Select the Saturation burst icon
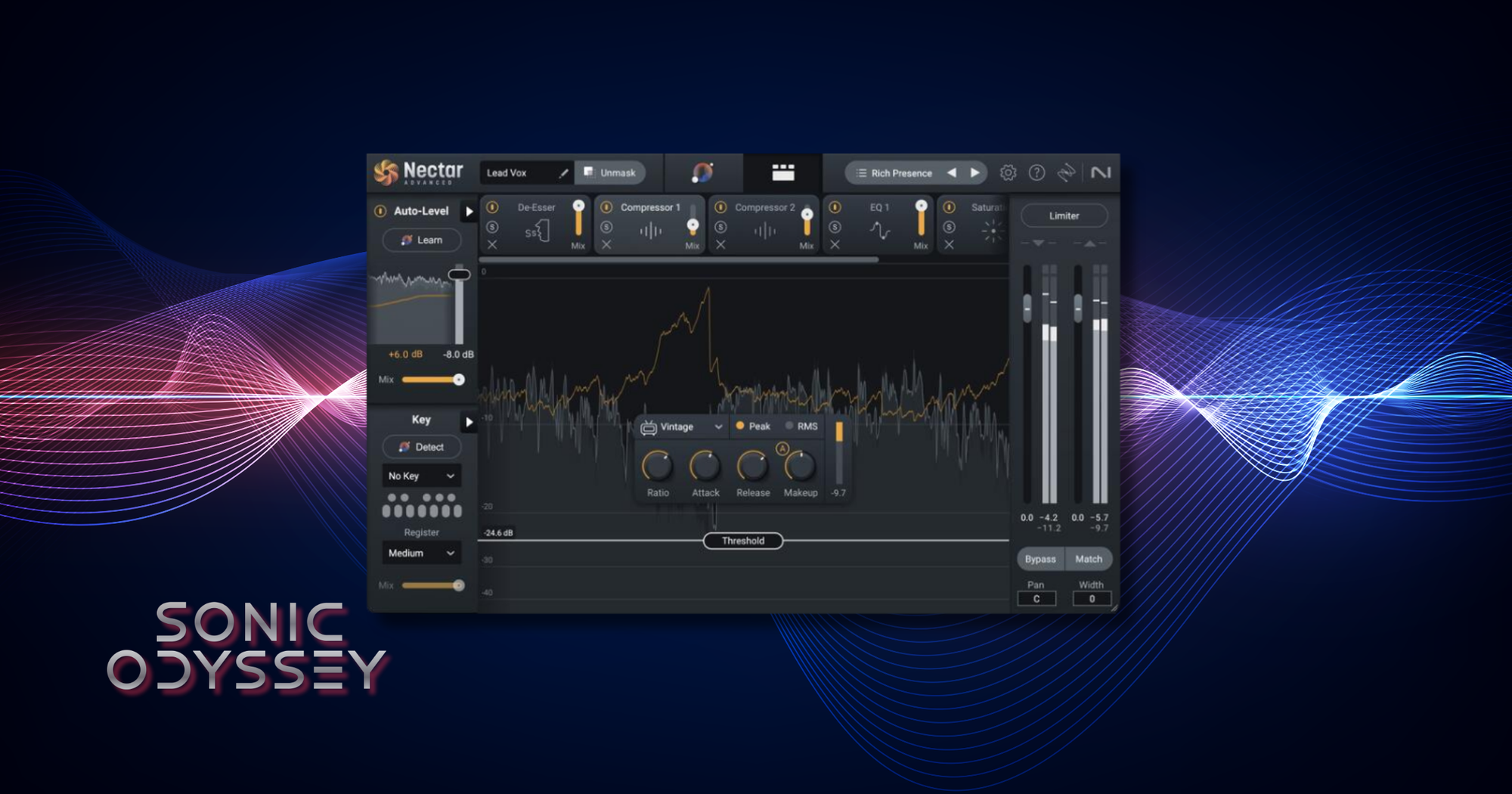The width and height of the screenshot is (1512, 794). click(993, 231)
